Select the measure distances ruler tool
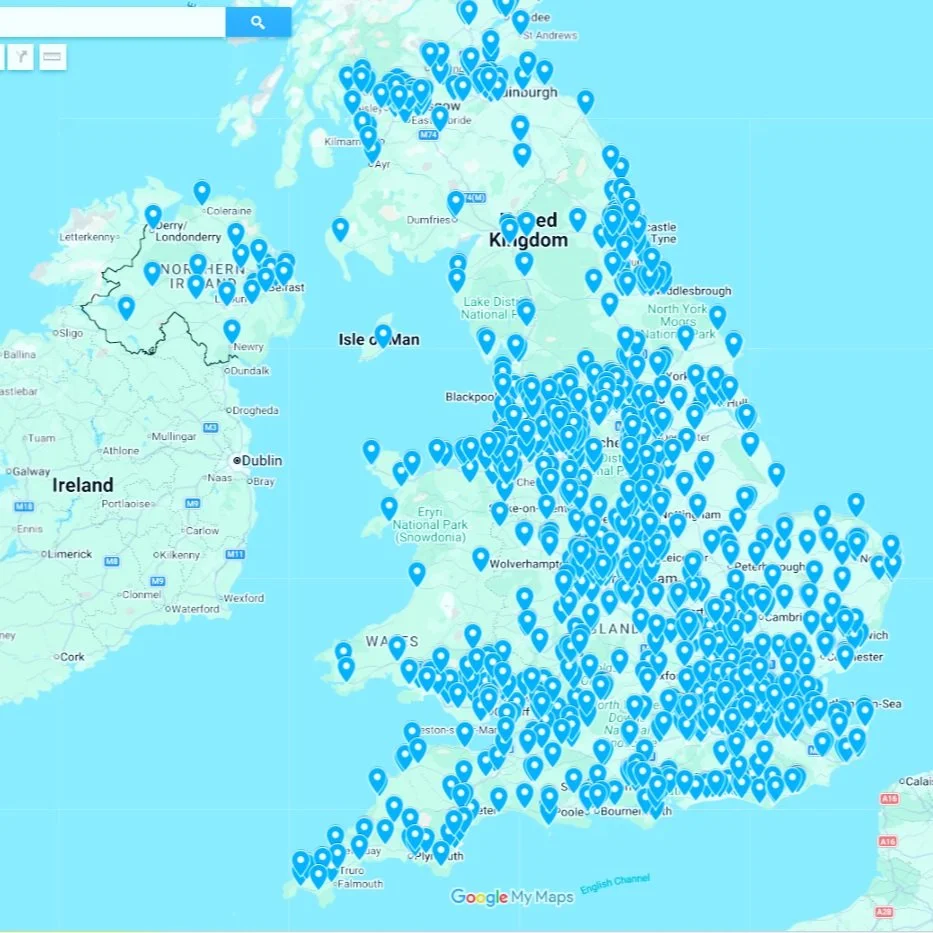Image resolution: width=933 pixels, height=933 pixels. pyautogui.click(x=52, y=57)
